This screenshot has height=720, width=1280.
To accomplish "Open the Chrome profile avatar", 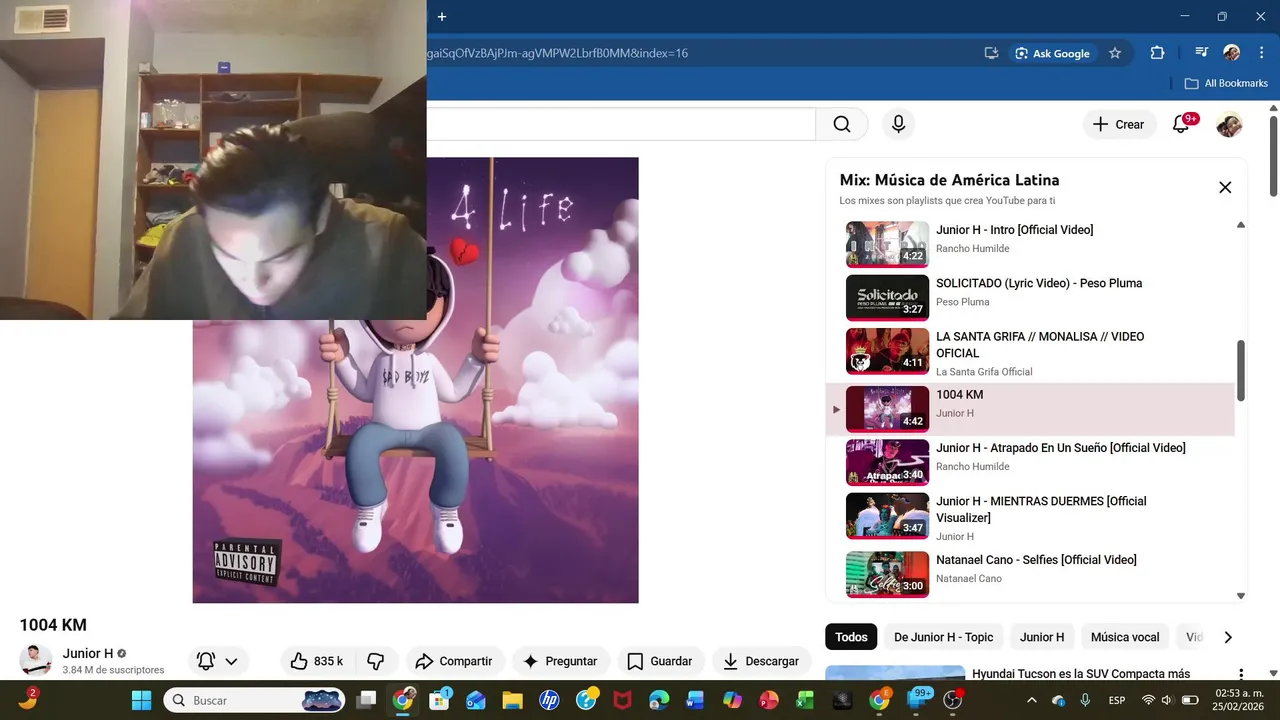I will click(1232, 53).
